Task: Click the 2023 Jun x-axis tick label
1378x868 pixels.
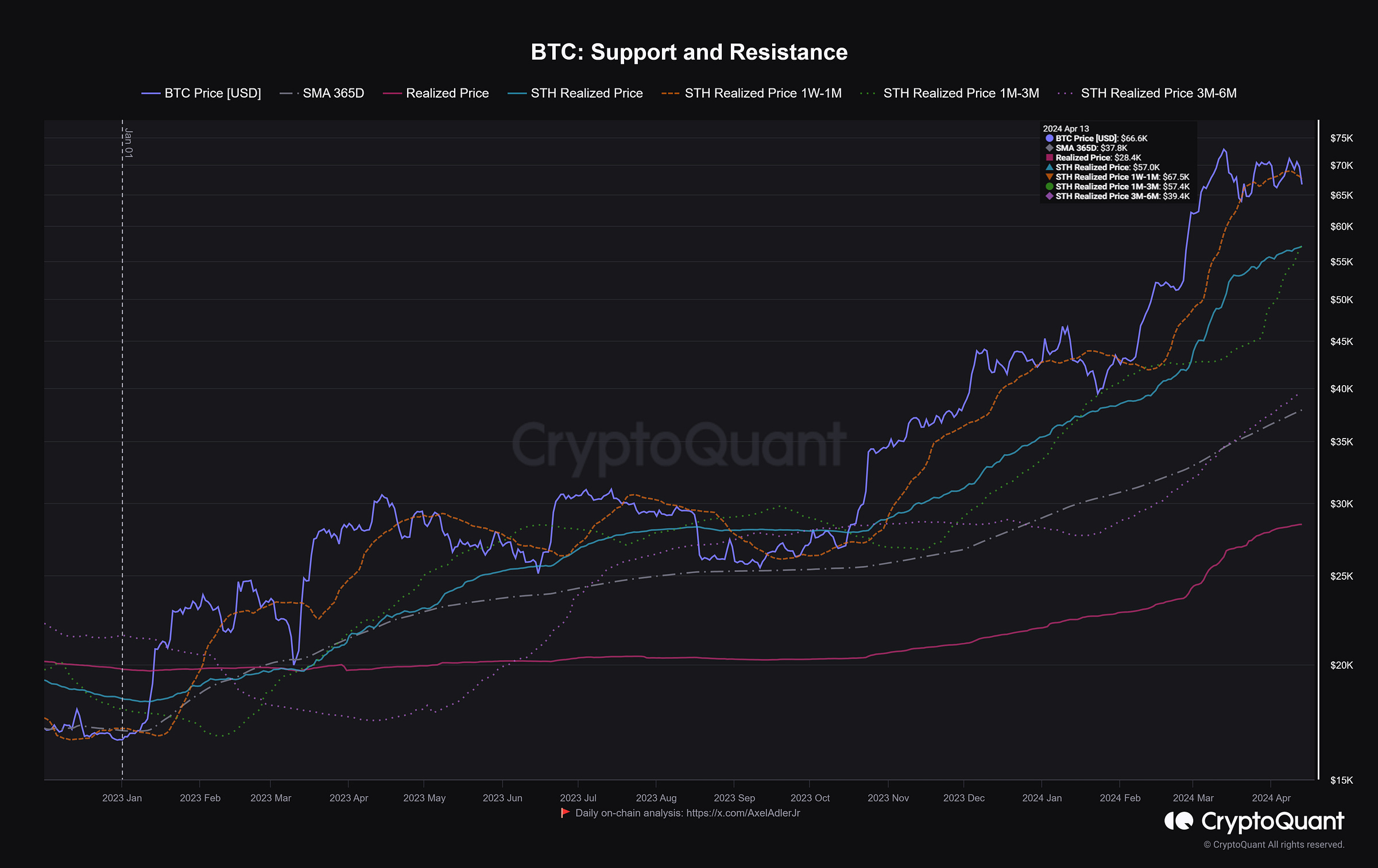Action: 502,798
